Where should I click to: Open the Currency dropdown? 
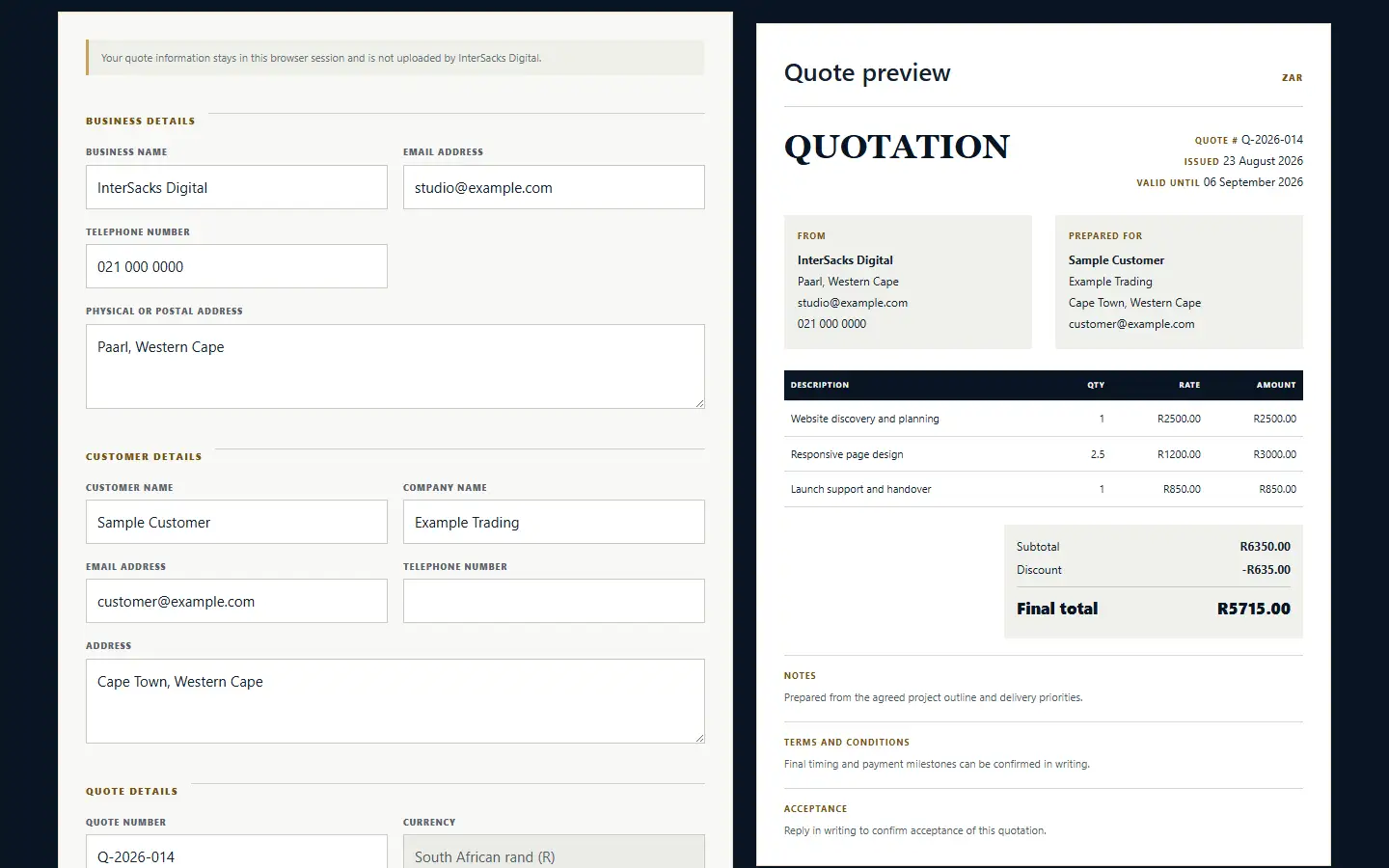pos(554,852)
